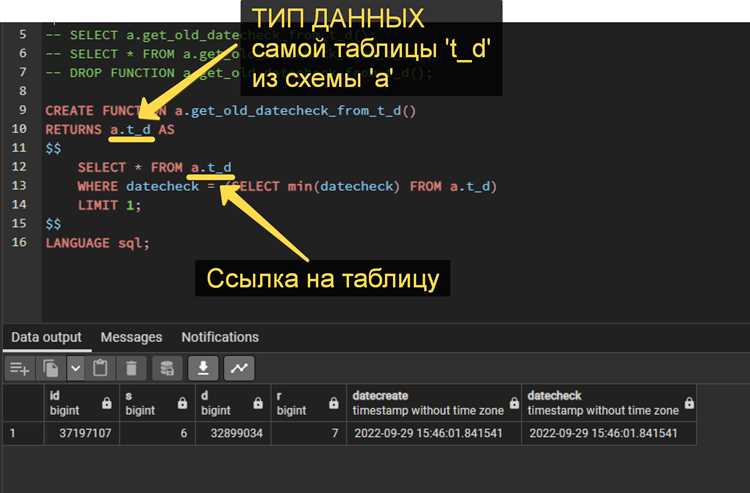Click lock icon in d column header

pyautogui.click(x=258, y=403)
